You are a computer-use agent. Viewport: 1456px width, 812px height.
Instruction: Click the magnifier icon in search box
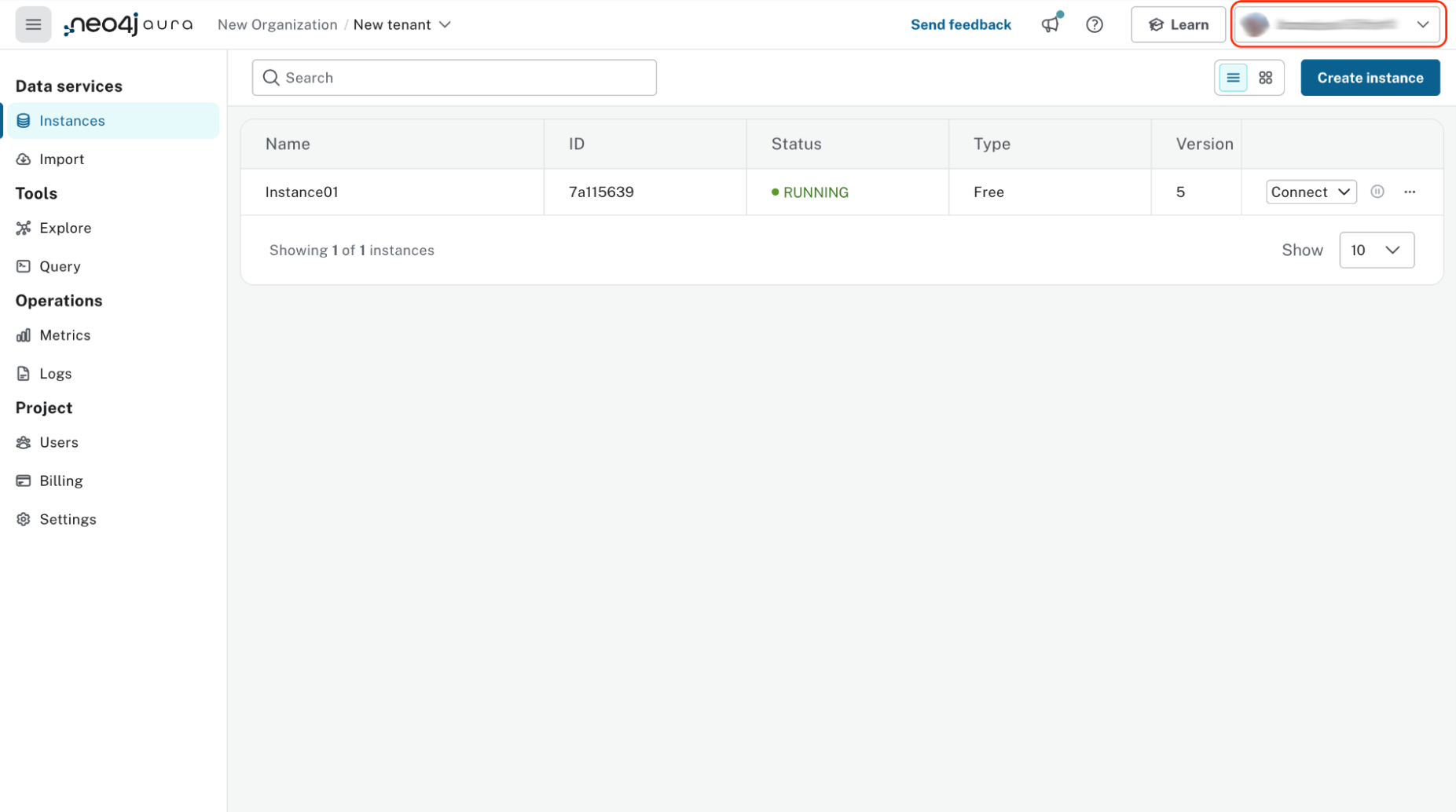271,77
